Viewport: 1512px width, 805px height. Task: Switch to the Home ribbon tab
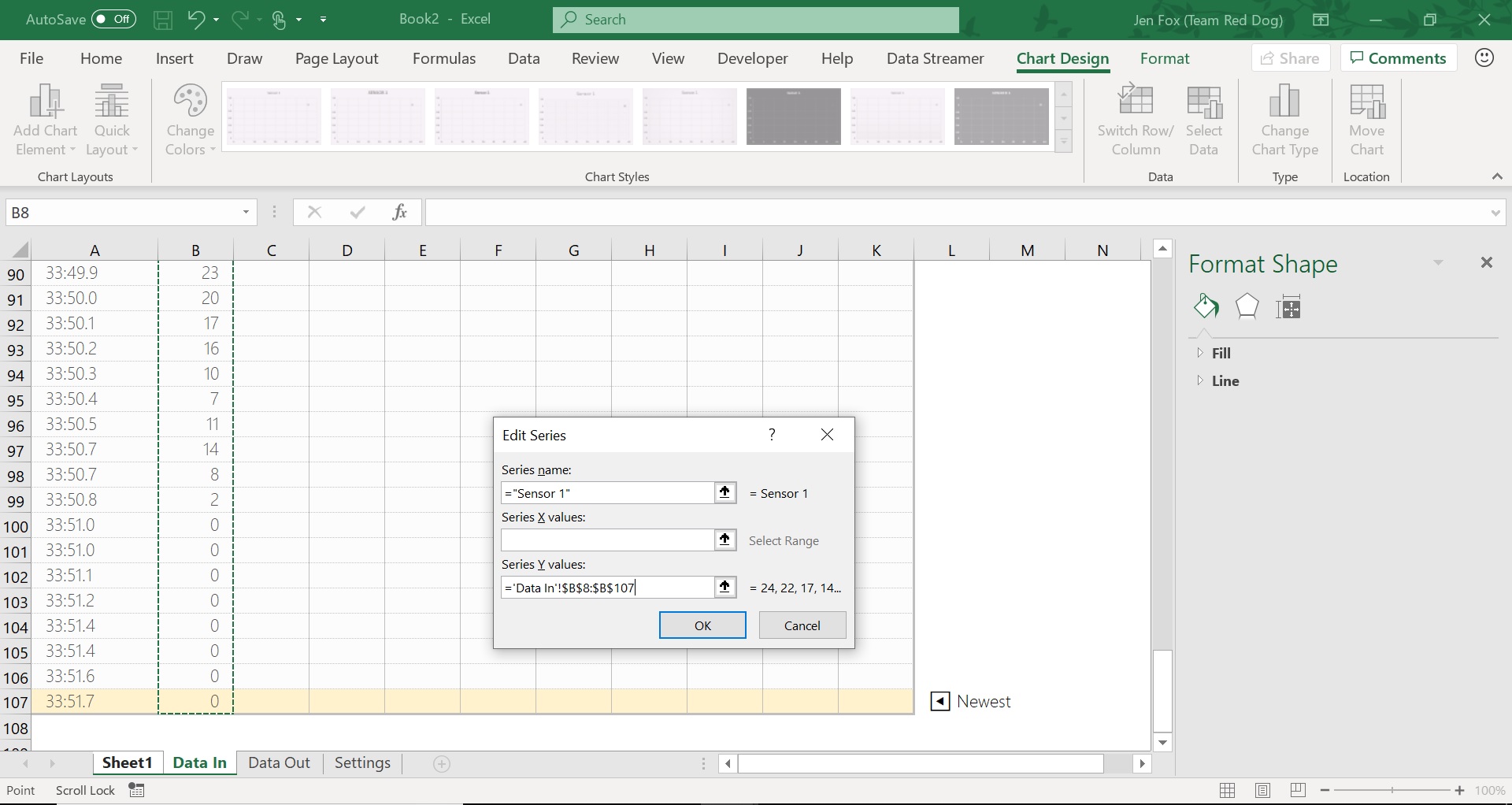click(101, 58)
